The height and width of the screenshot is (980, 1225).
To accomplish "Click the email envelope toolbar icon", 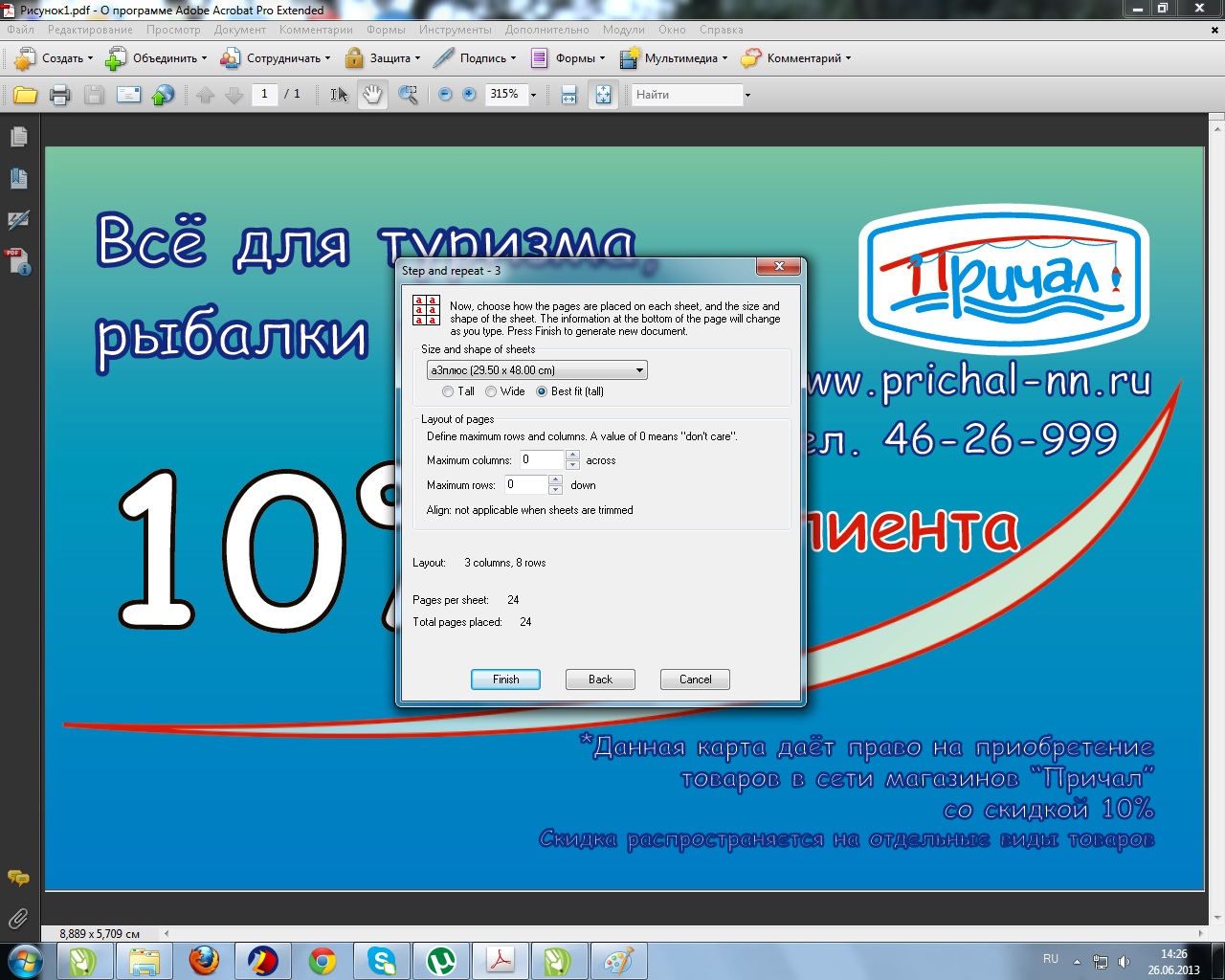I will (128, 95).
